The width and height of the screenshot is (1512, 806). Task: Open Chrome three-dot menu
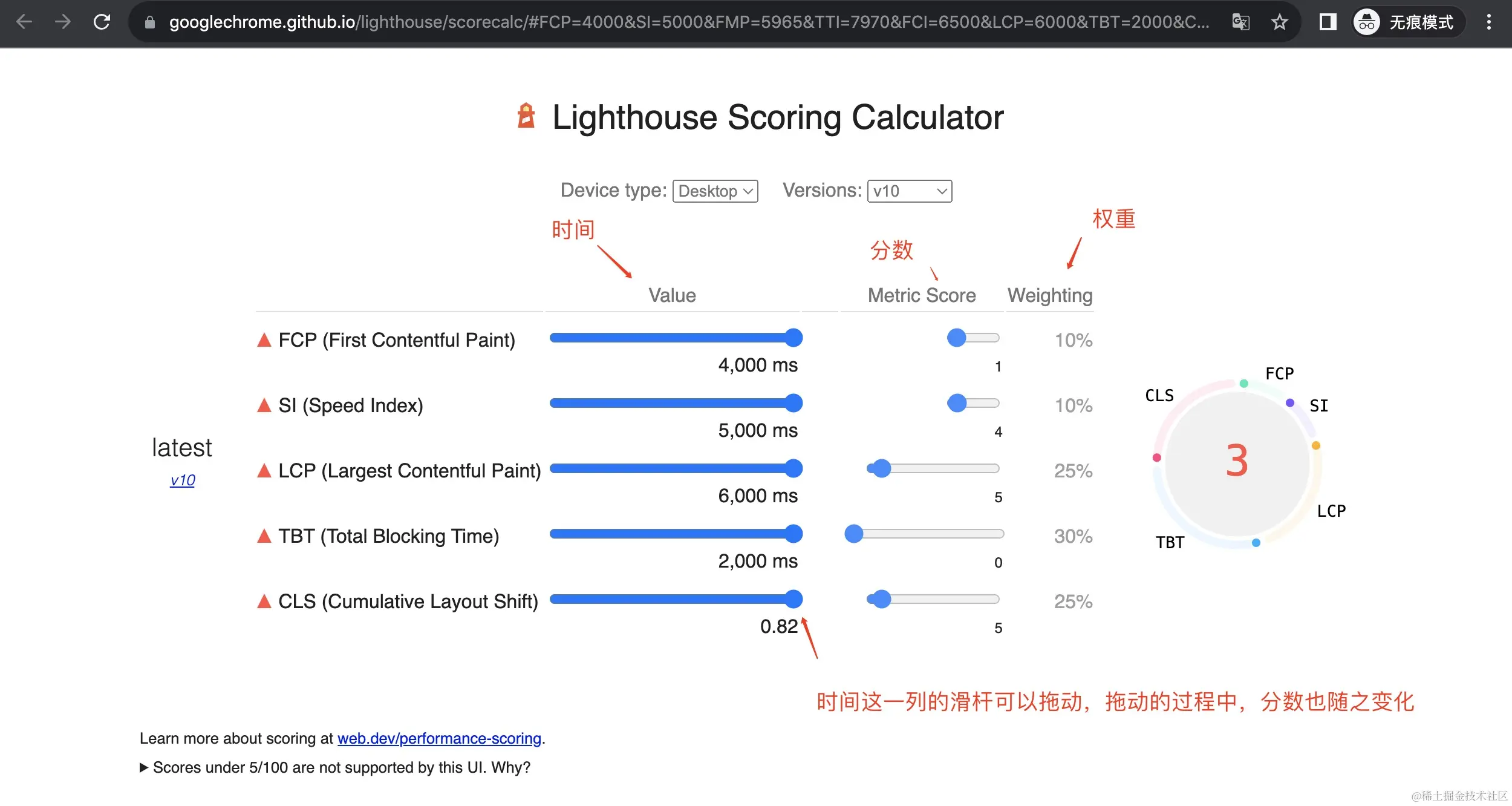[x=1489, y=22]
